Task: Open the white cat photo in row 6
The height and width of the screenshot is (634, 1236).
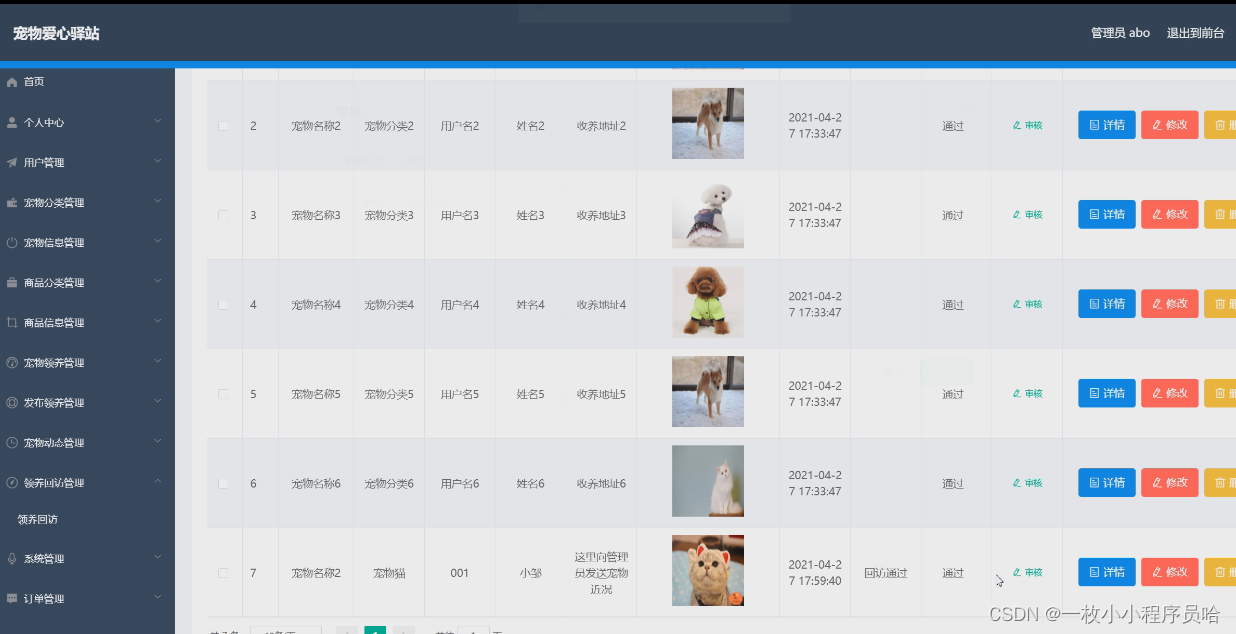Action: (708, 481)
